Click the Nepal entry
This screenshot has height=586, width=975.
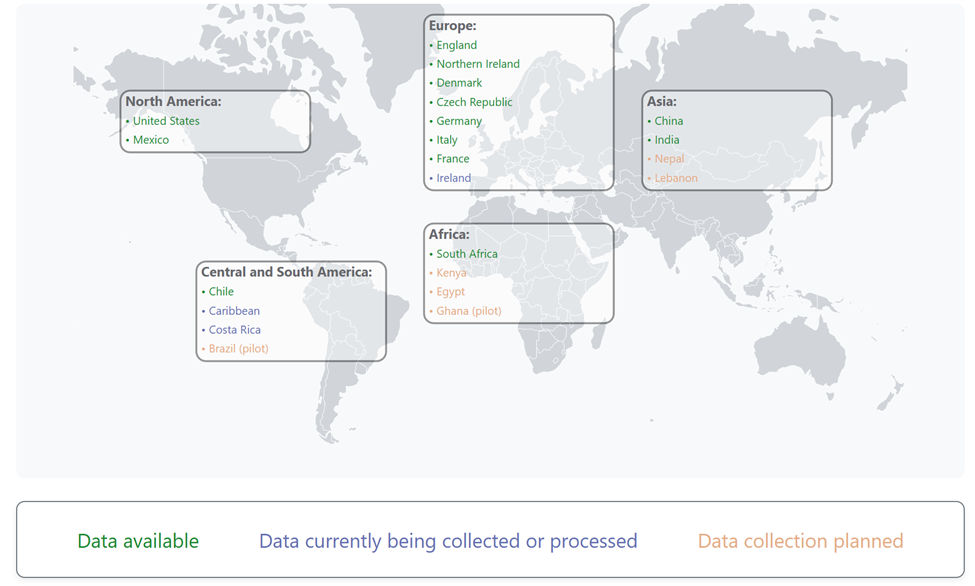669,159
